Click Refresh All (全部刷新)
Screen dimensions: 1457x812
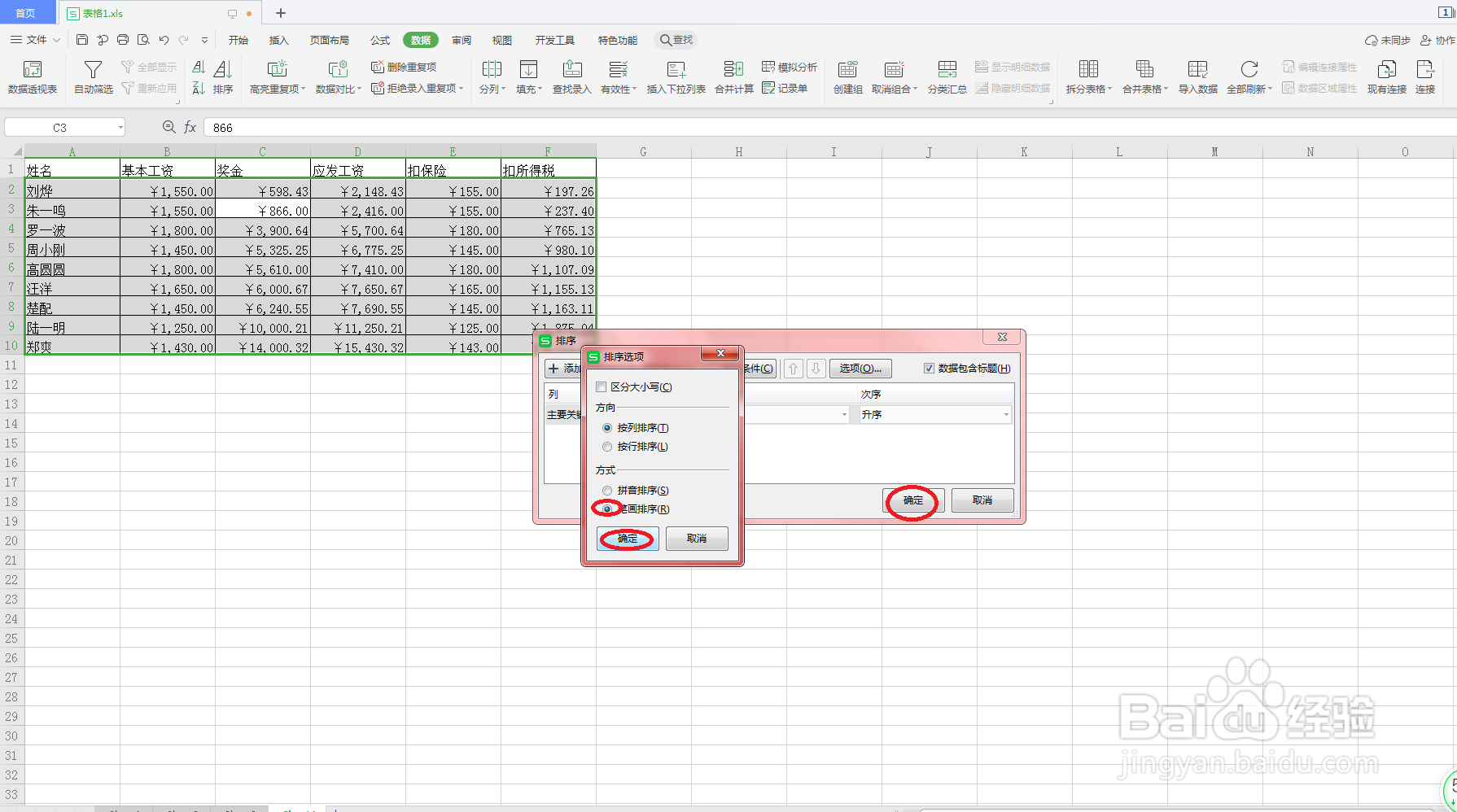[1249, 78]
